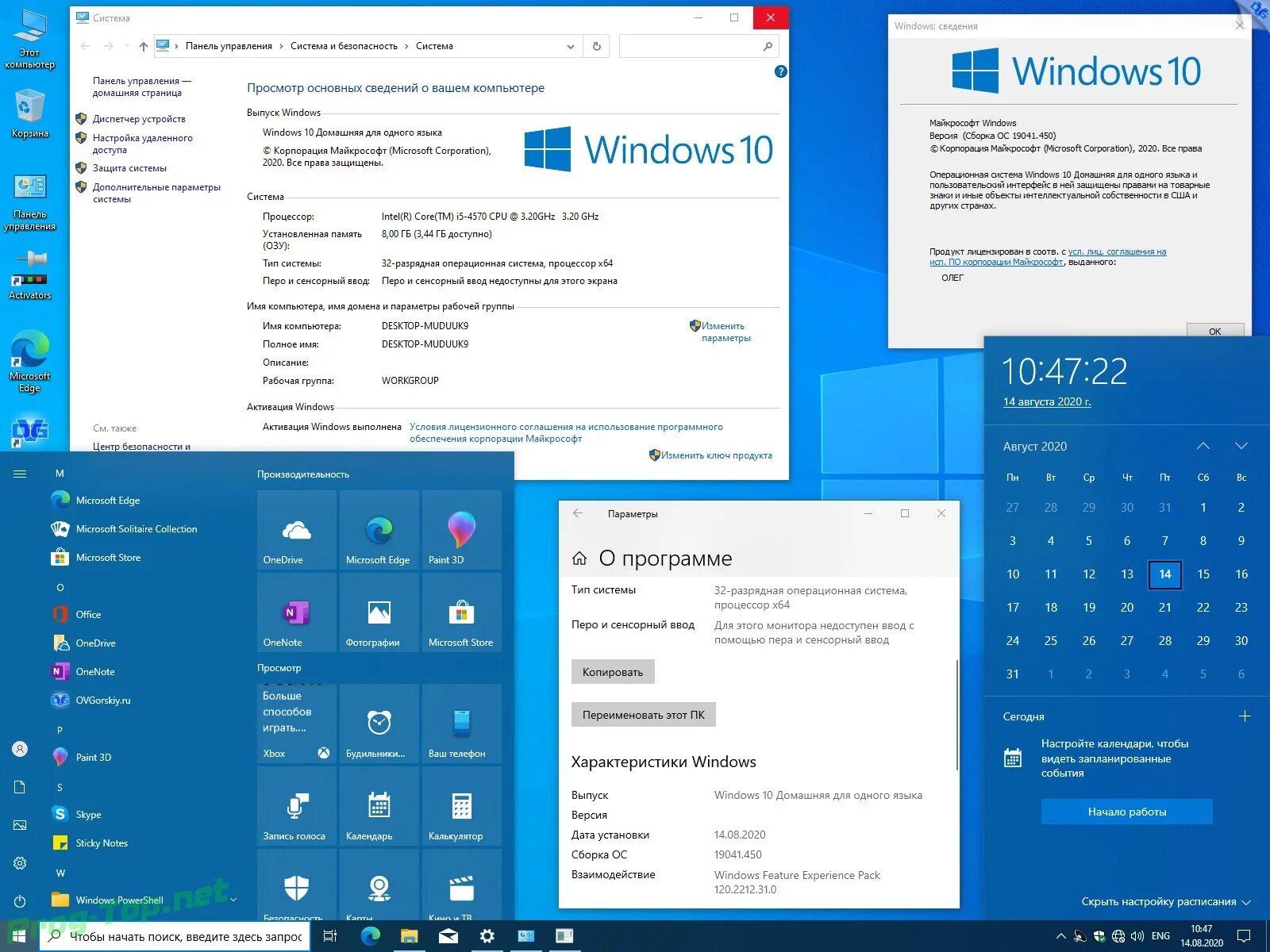Click the 'Копировать' button
This screenshot has height=952, width=1270.
pos(613,672)
